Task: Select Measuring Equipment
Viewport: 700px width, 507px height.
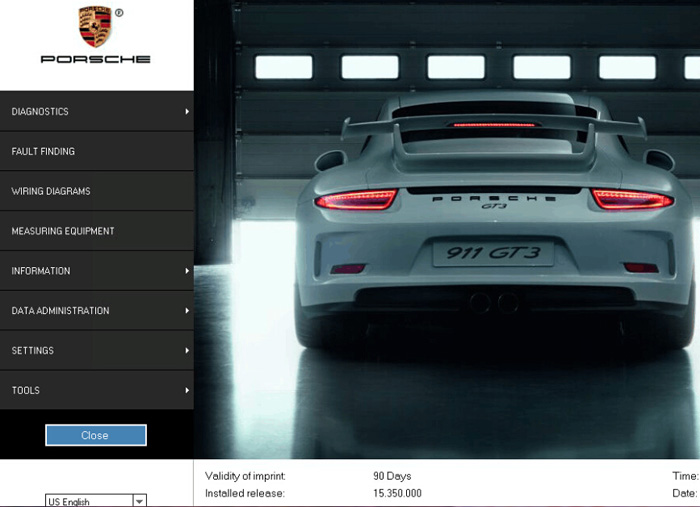Action: coord(96,231)
